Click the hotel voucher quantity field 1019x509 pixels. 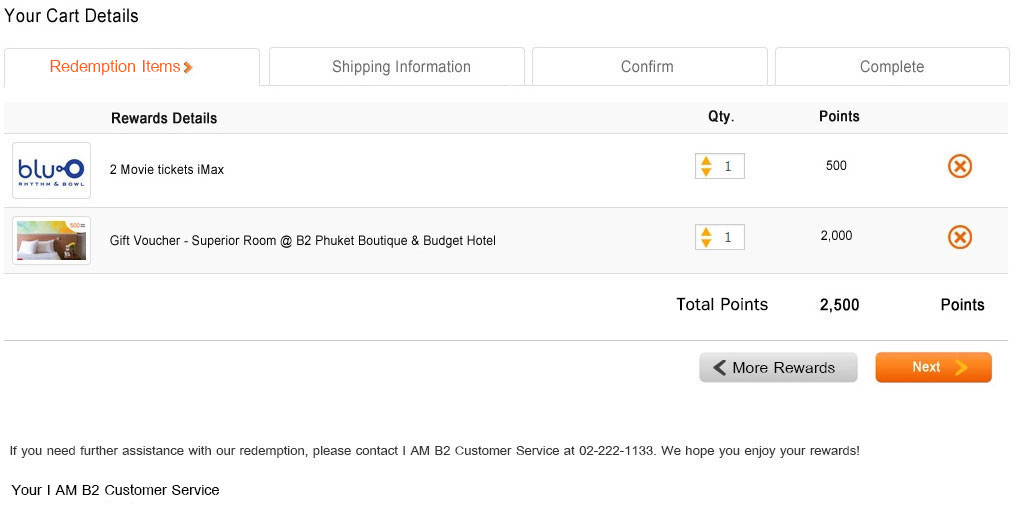click(x=720, y=237)
